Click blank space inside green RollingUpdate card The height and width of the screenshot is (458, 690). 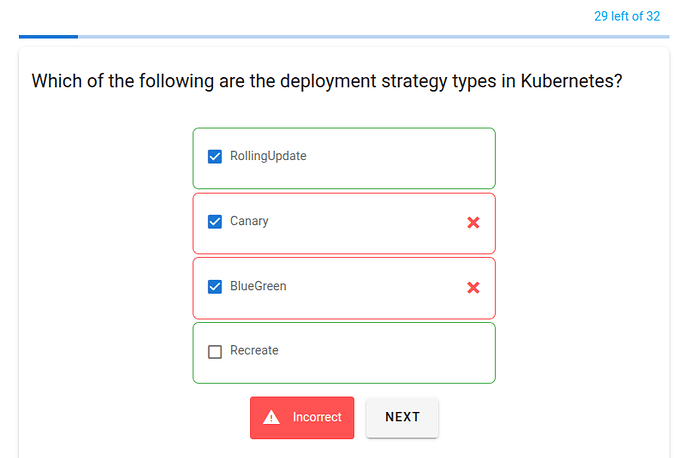pos(396,158)
